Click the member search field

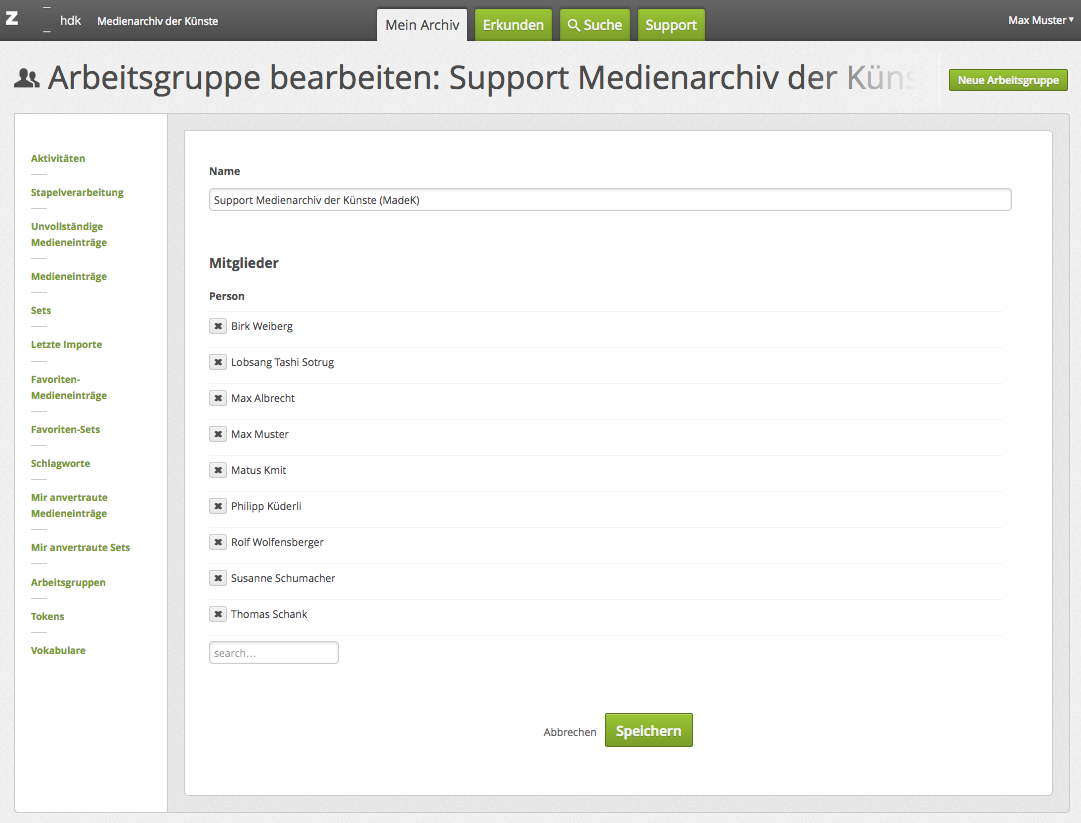click(x=274, y=653)
